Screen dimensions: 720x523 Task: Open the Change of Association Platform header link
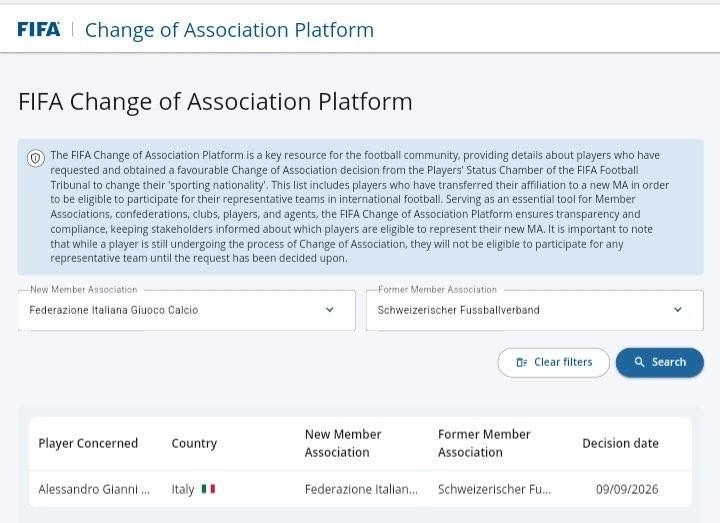(x=229, y=30)
